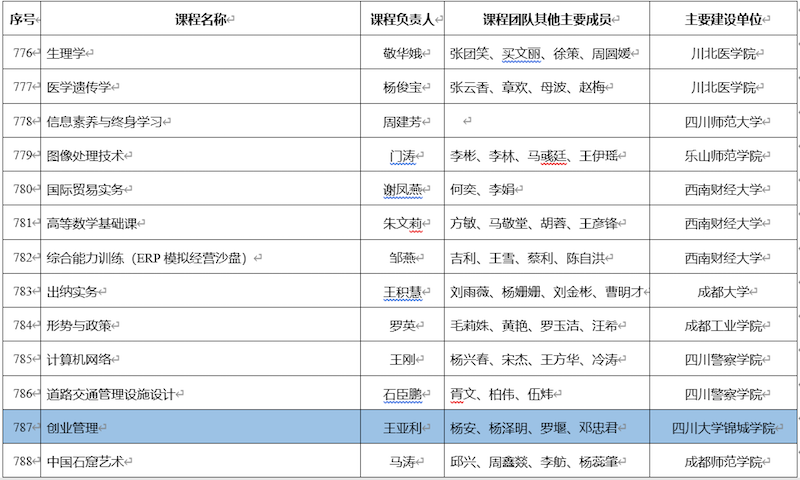The width and height of the screenshot is (800, 480).
Task: Click the header 课程团队其他主要成员
Action: (x=547, y=19)
